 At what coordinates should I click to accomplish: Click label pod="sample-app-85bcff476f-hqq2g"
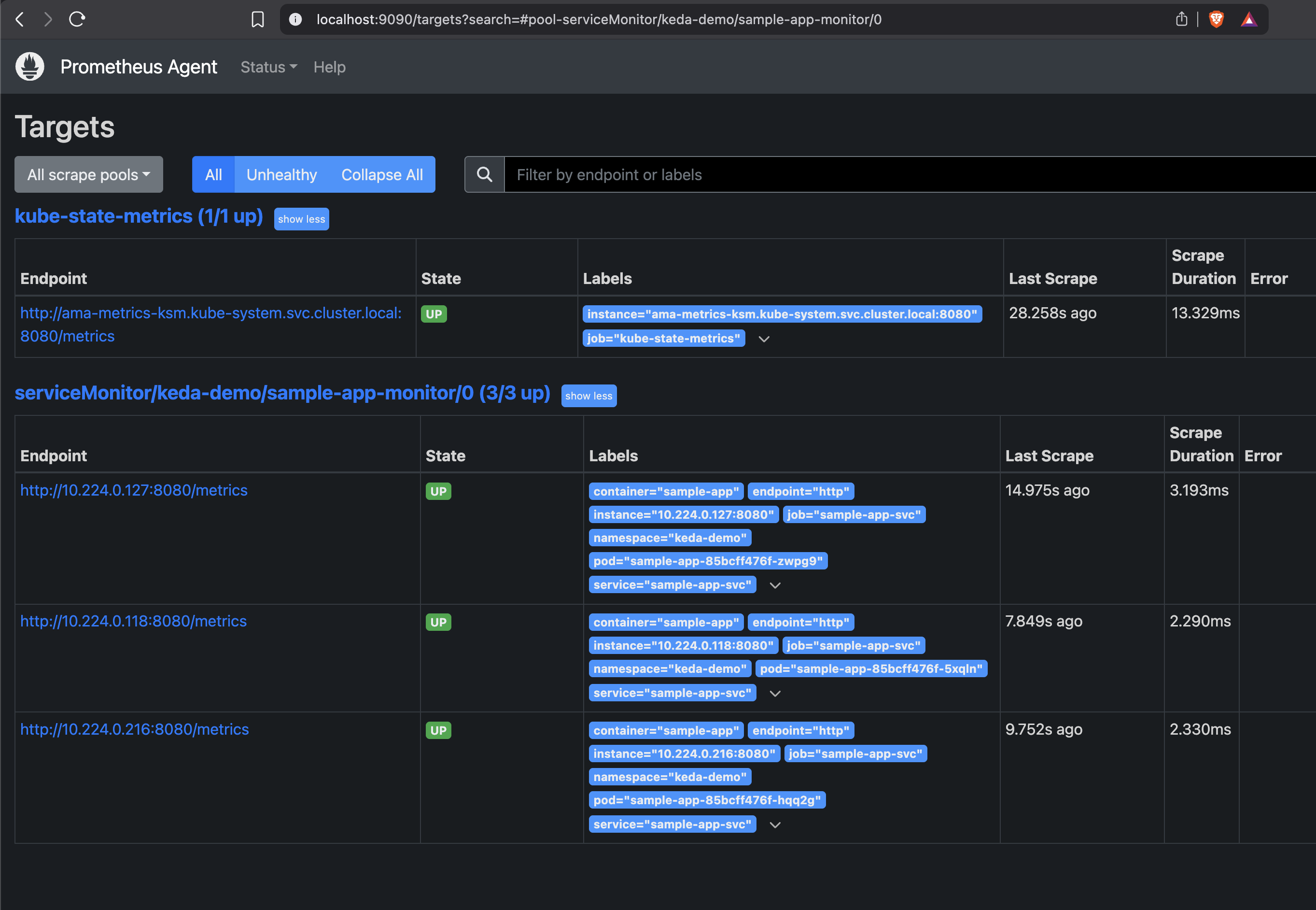click(707, 800)
